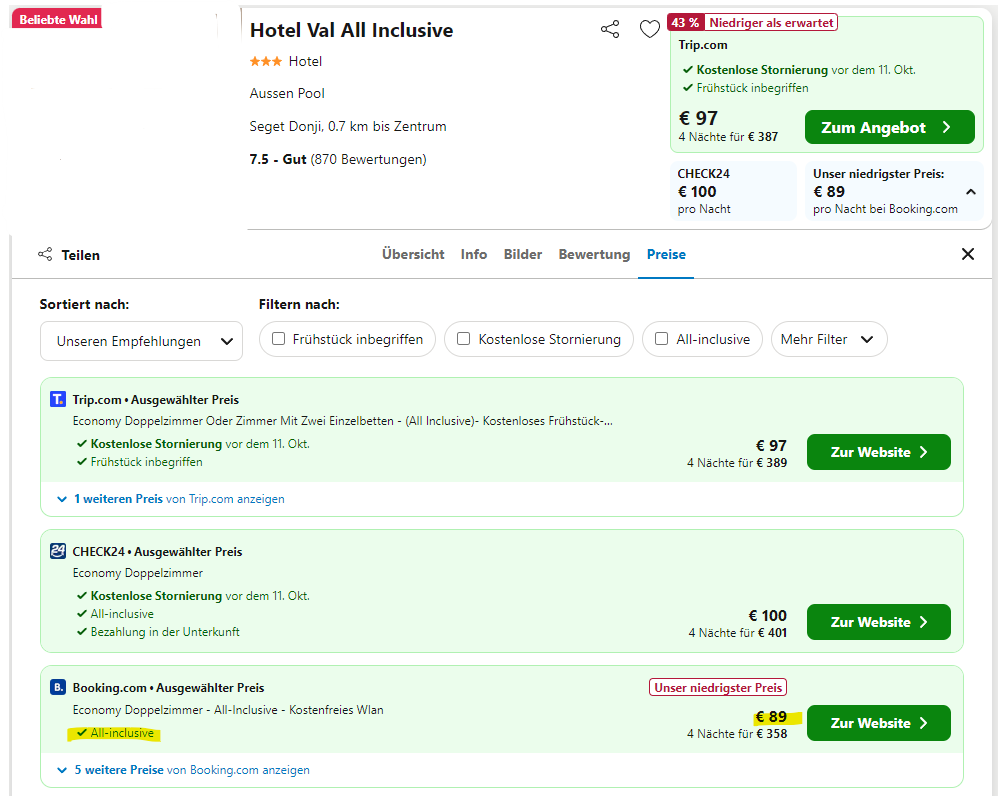Image resolution: width=998 pixels, height=796 pixels.
Task: Click the Aussen Pool text
Action: pos(287,94)
